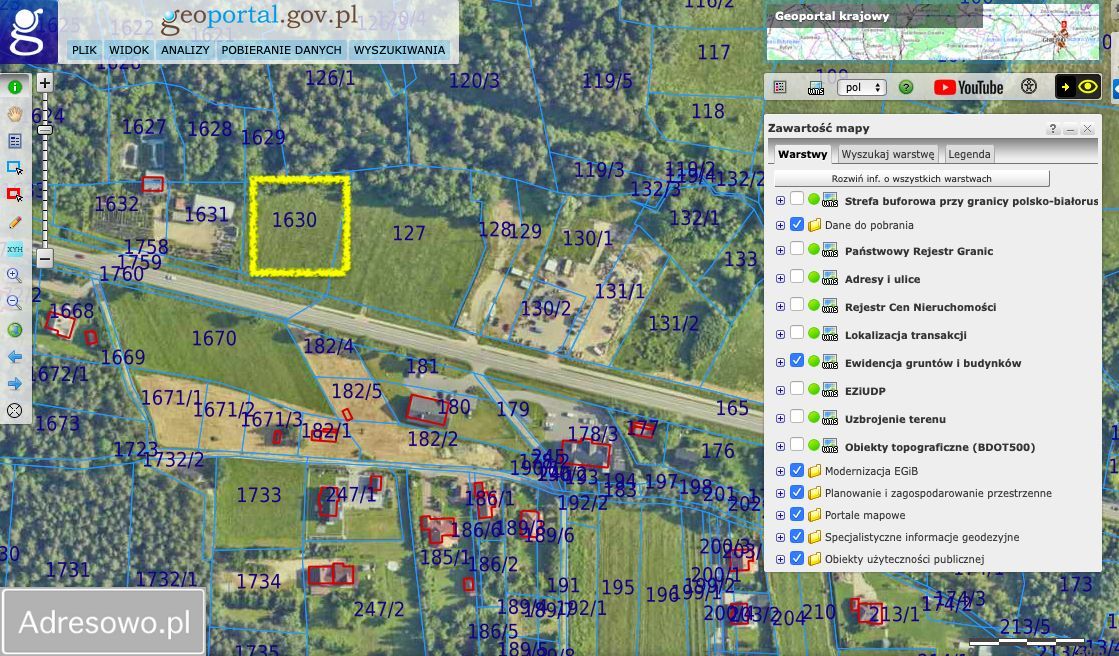Uncheck the Dane do pobrania checkbox
1119x656 pixels.
(797, 224)
